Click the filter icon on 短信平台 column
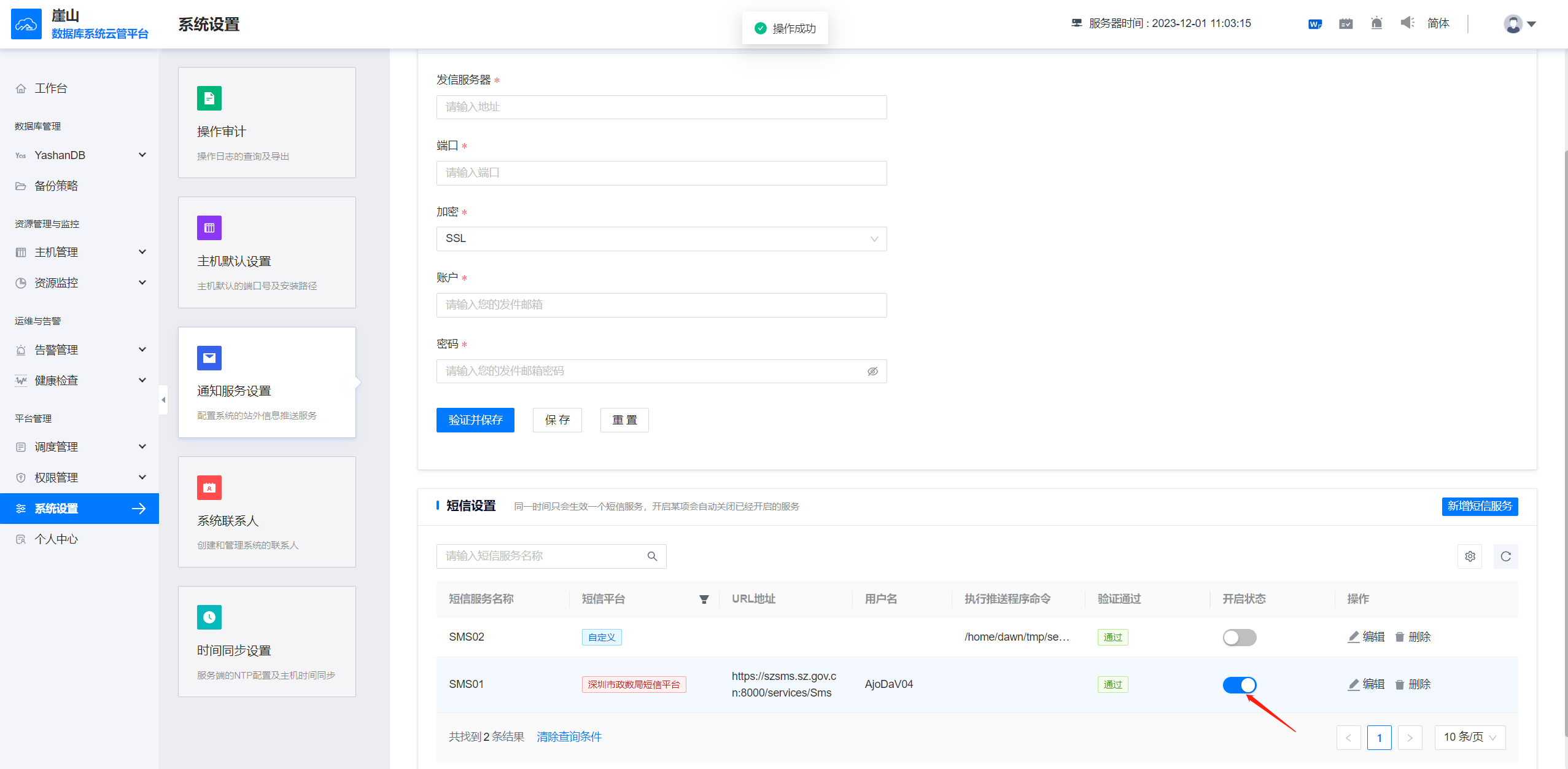1568x769 pixels. 704,599
